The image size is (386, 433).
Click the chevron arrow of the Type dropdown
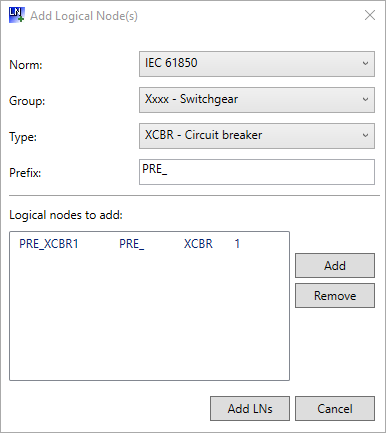[365, 135]
